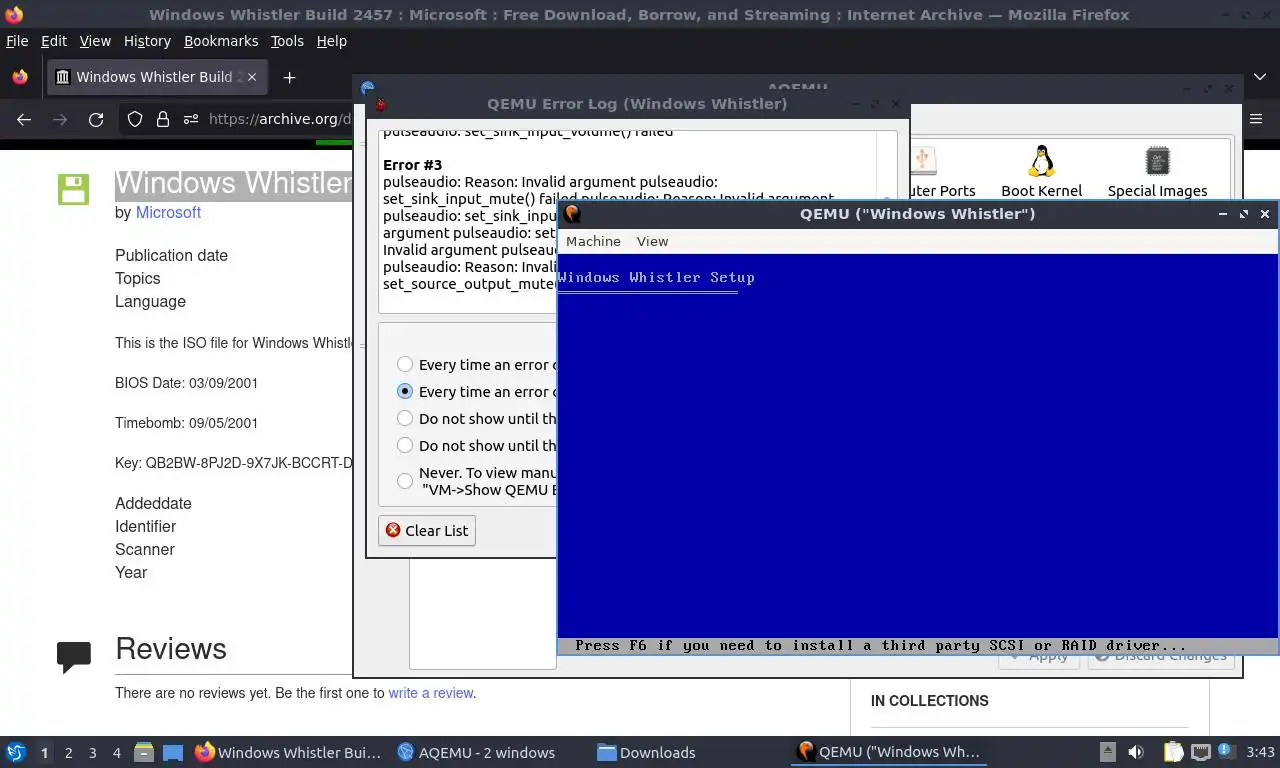Click the 'Timebomb: 09/05/2001' text
The width and height of the screenshot is (1280, 768).
186,422
